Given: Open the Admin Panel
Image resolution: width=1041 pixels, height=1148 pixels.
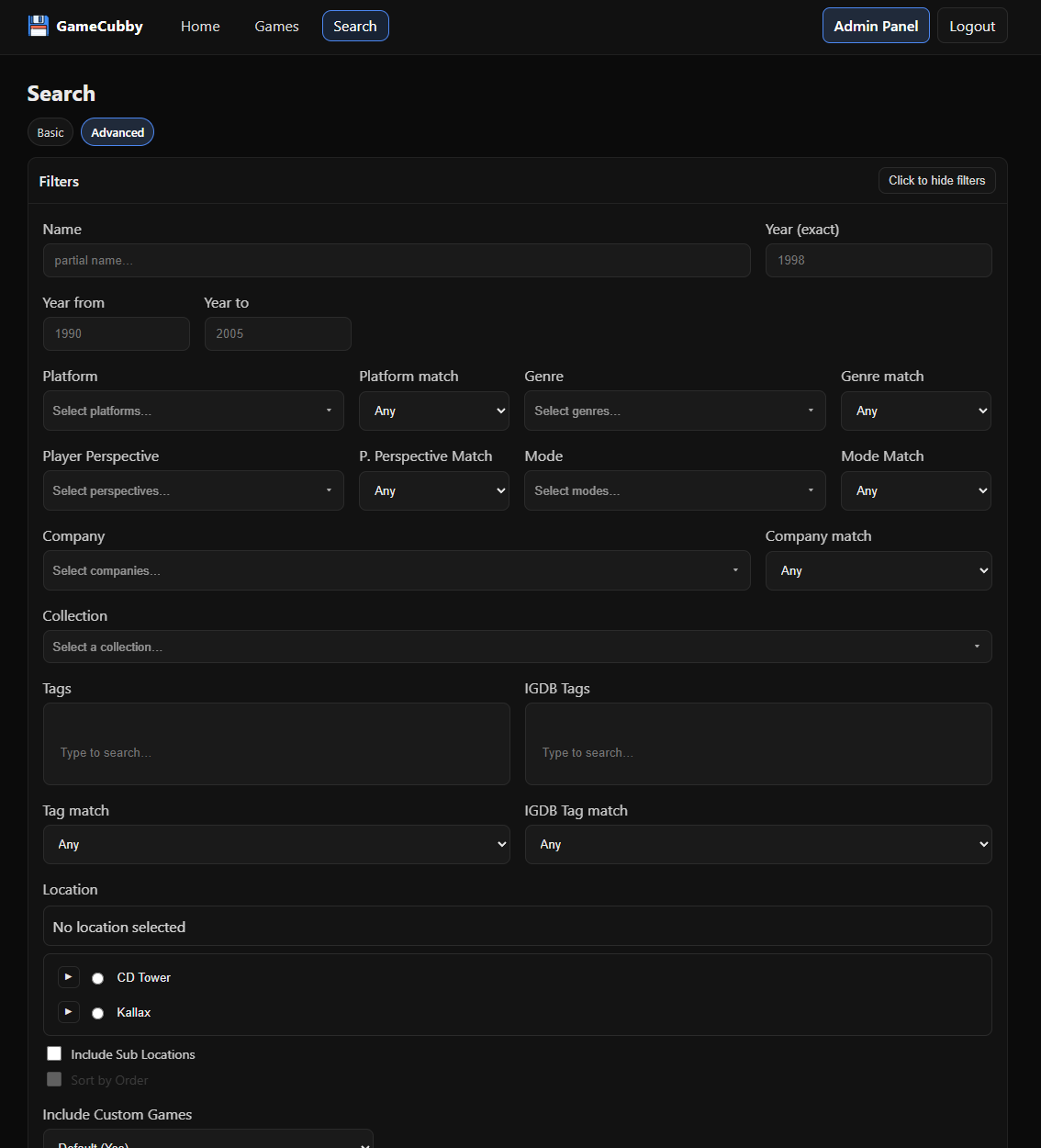Looking at the screenshot, I should [876, 26].
